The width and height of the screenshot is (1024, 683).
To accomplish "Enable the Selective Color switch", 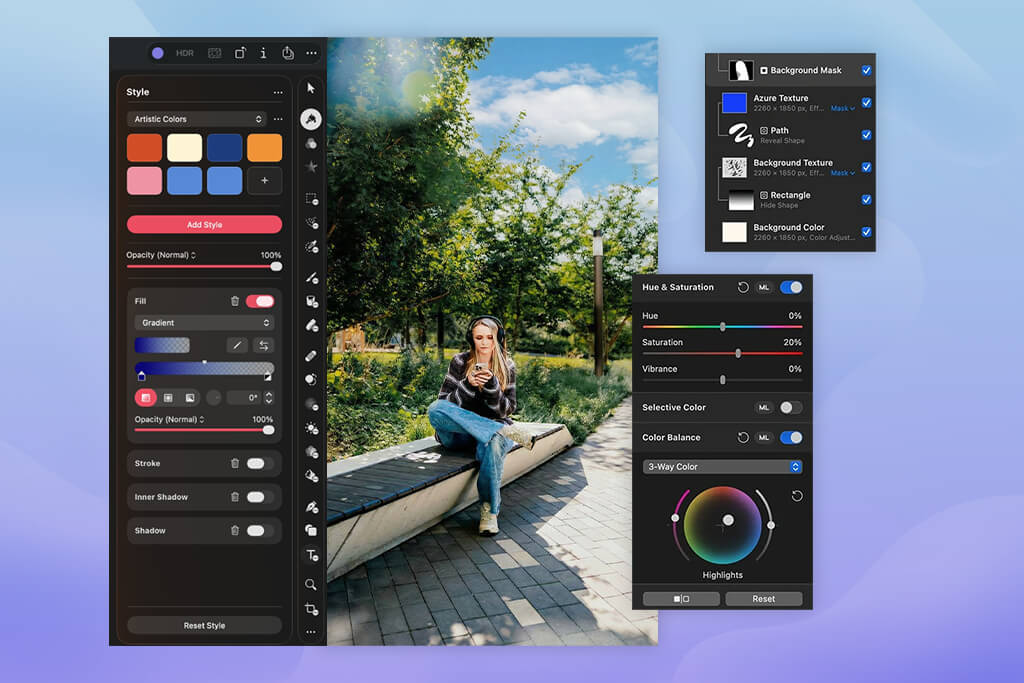I will click(791, 407).
